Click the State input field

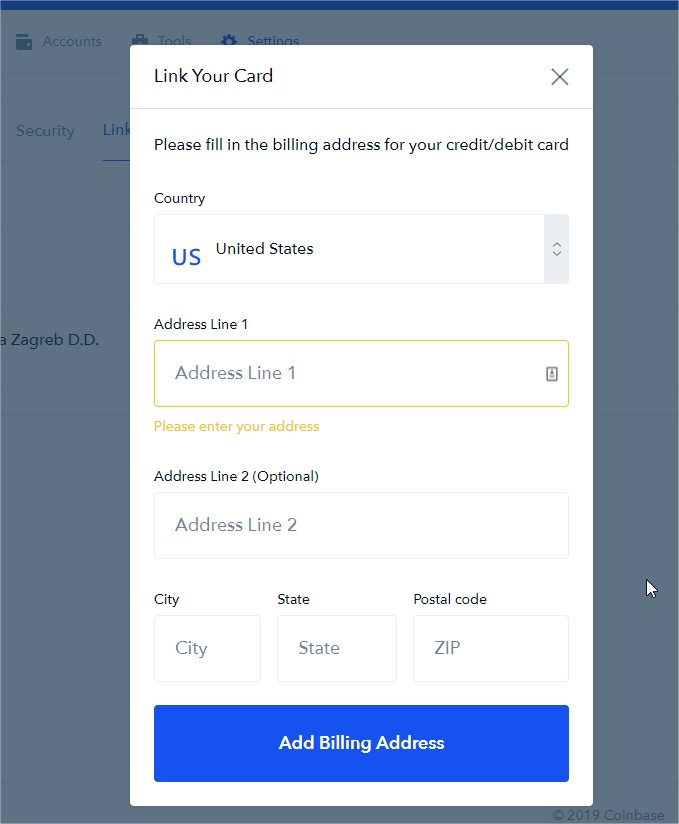337,648
